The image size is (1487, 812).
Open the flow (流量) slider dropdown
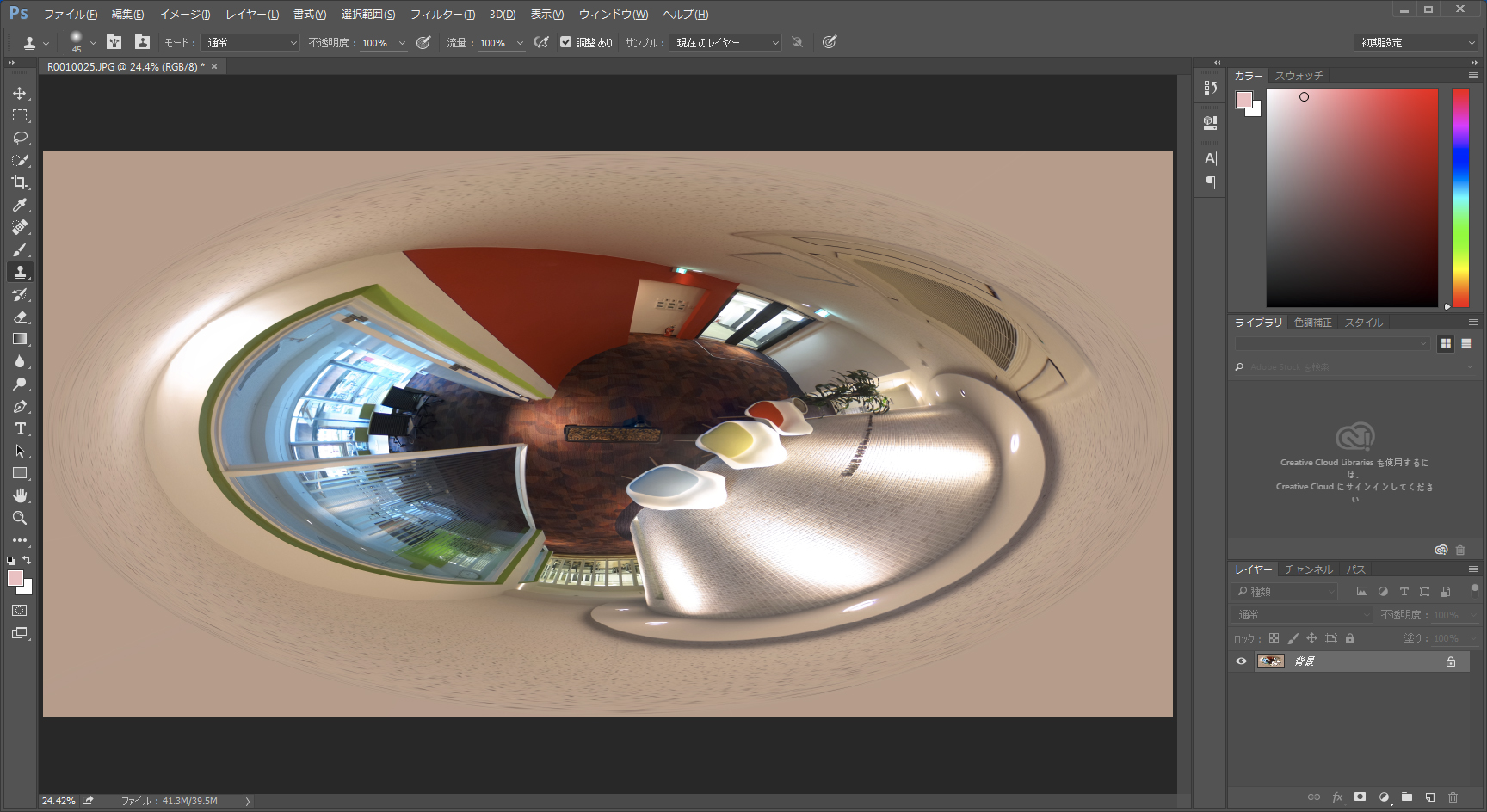(520, 43)
